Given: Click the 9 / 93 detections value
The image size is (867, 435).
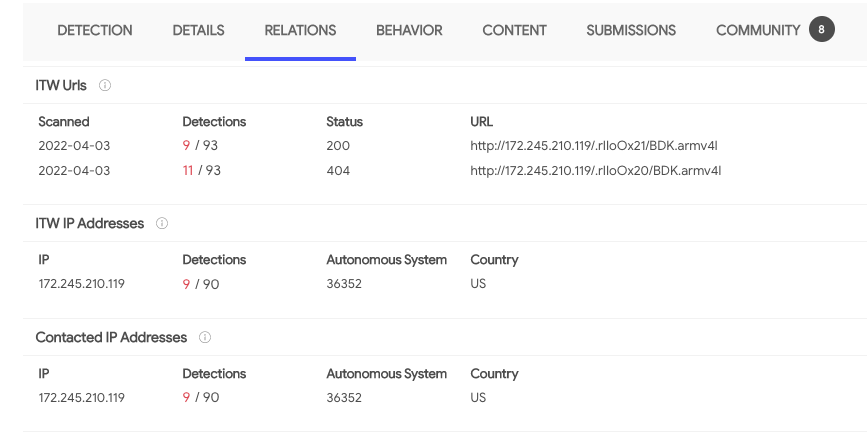Looking at the screenshot, I should click(x=201, y=146).
